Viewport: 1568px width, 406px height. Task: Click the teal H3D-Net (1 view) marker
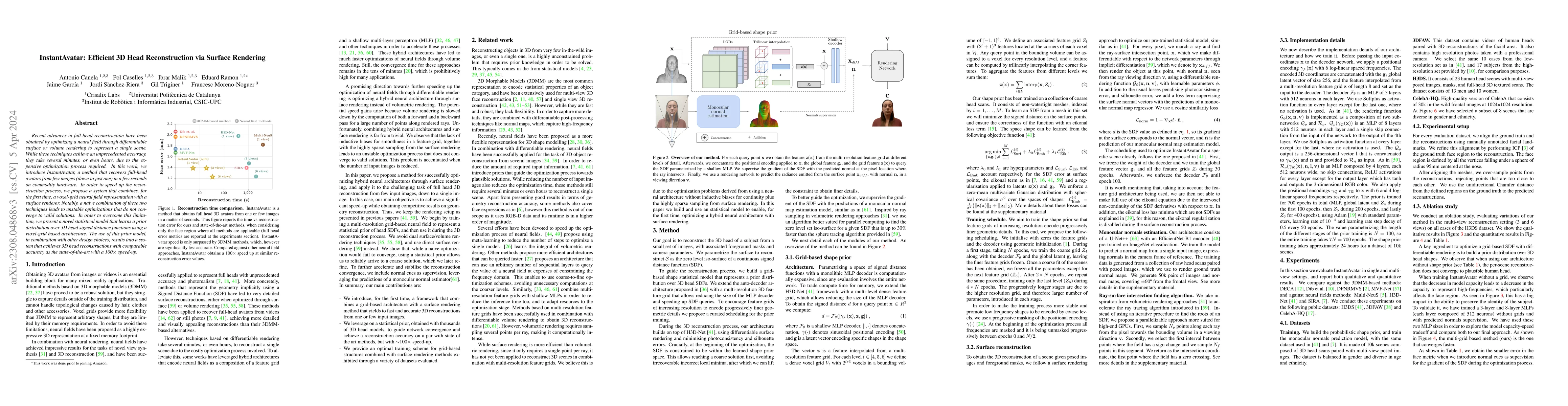click(238, 136)
